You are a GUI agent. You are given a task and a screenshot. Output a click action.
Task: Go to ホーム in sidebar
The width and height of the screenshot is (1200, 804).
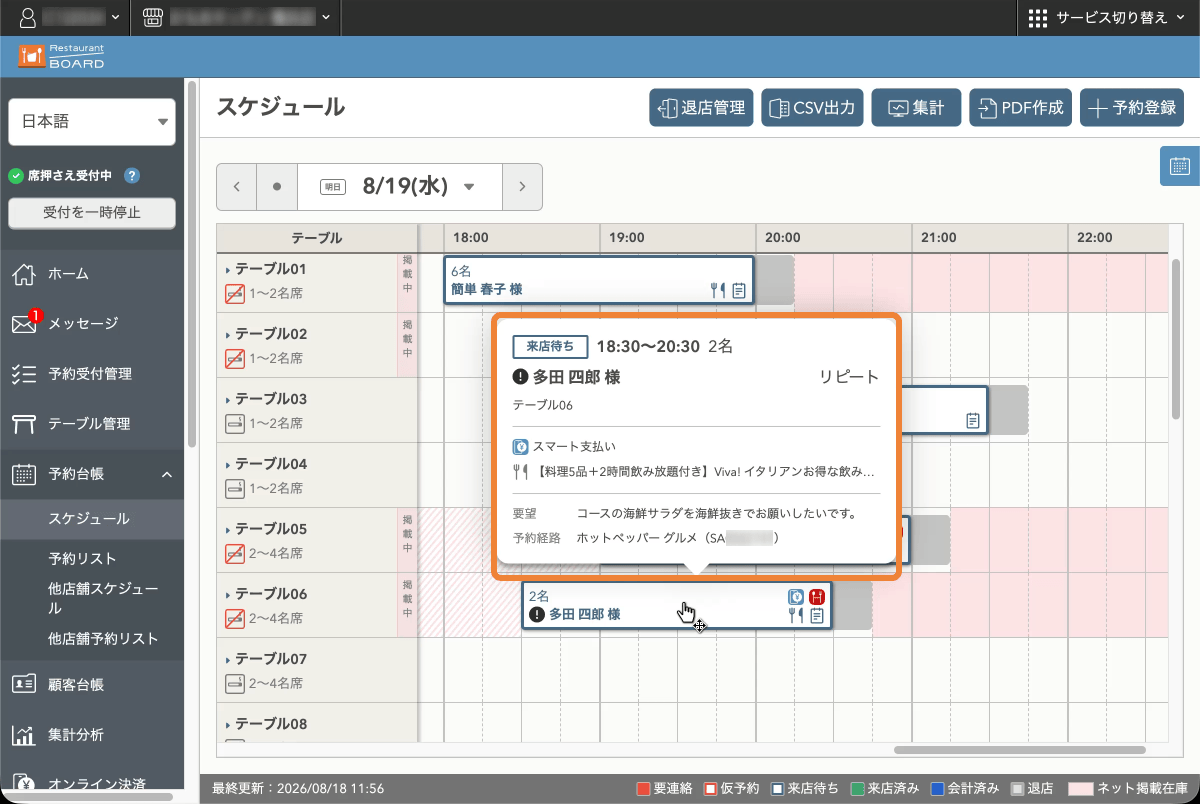pyautogui.click(x=92, y=273)
